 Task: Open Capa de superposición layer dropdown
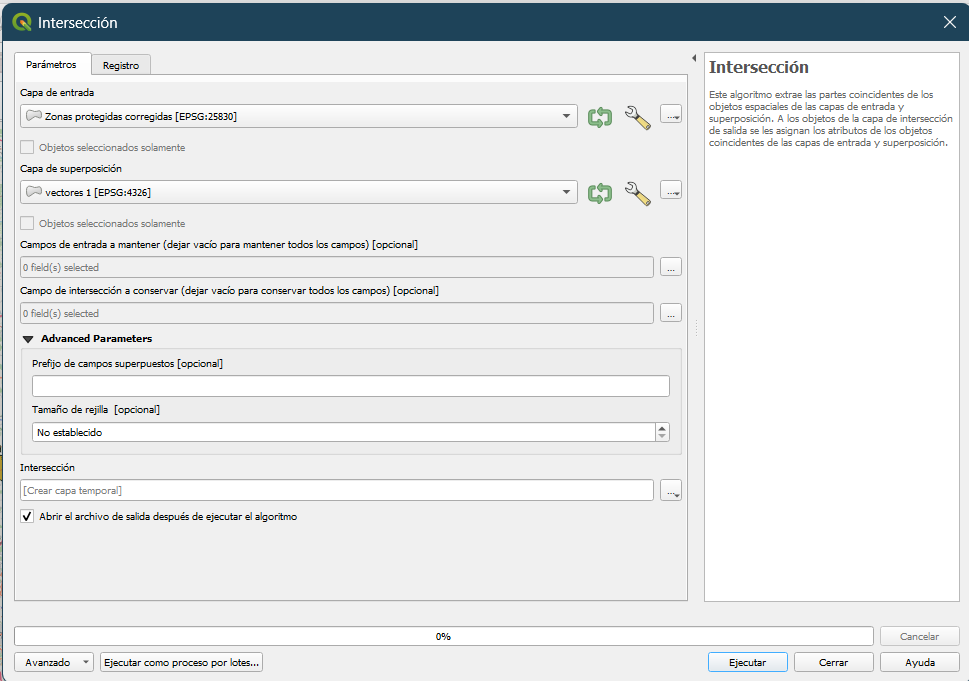point(298,192)
